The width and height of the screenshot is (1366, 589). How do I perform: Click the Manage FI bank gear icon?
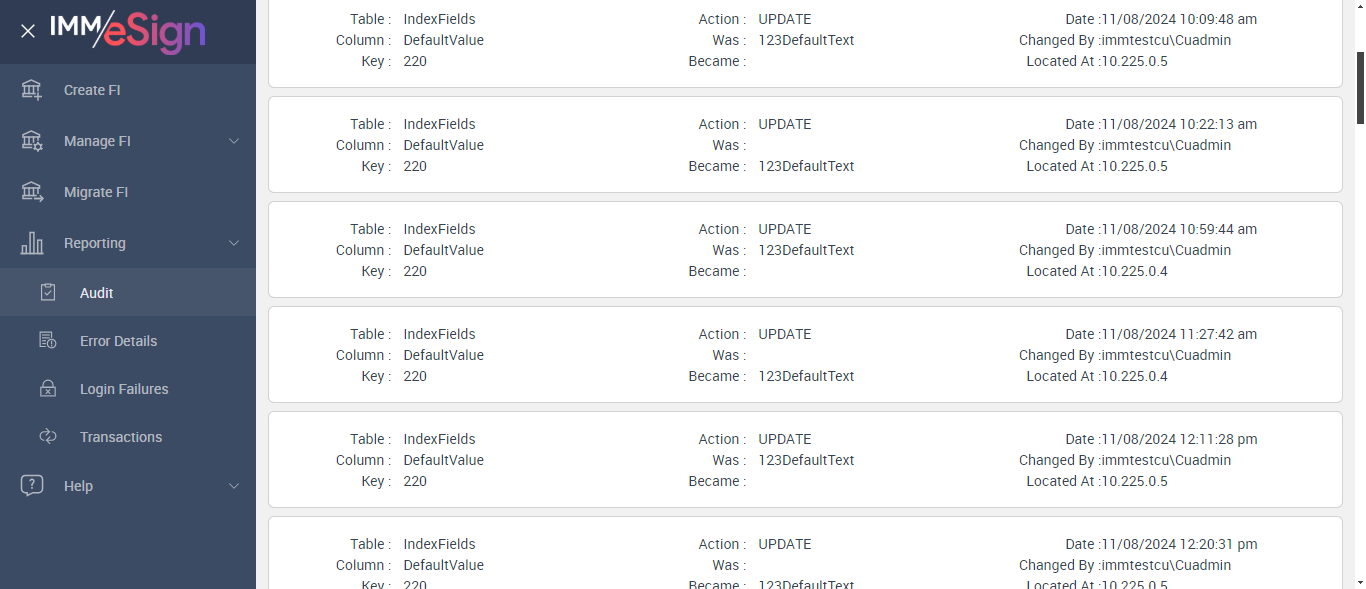pyautogui.click(x=32, y=141)
